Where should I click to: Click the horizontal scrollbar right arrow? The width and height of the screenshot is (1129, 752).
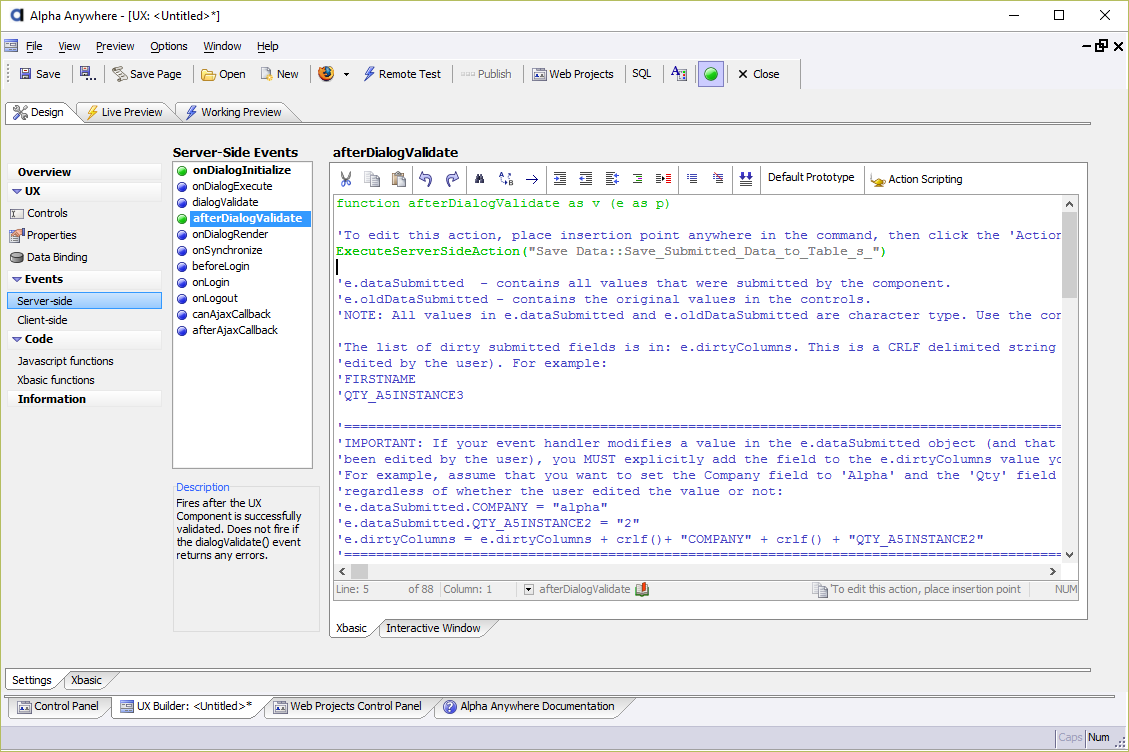pos(1053,571)
